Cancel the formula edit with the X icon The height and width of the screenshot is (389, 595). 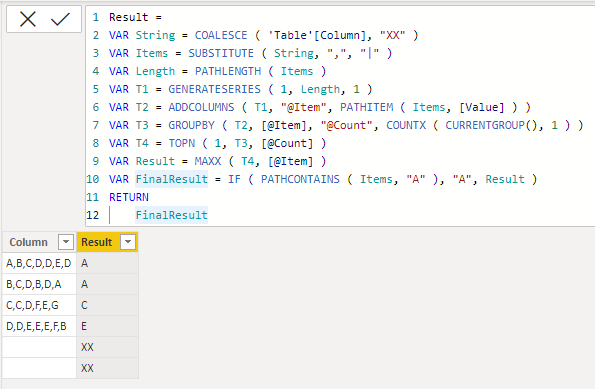[28, 19]
